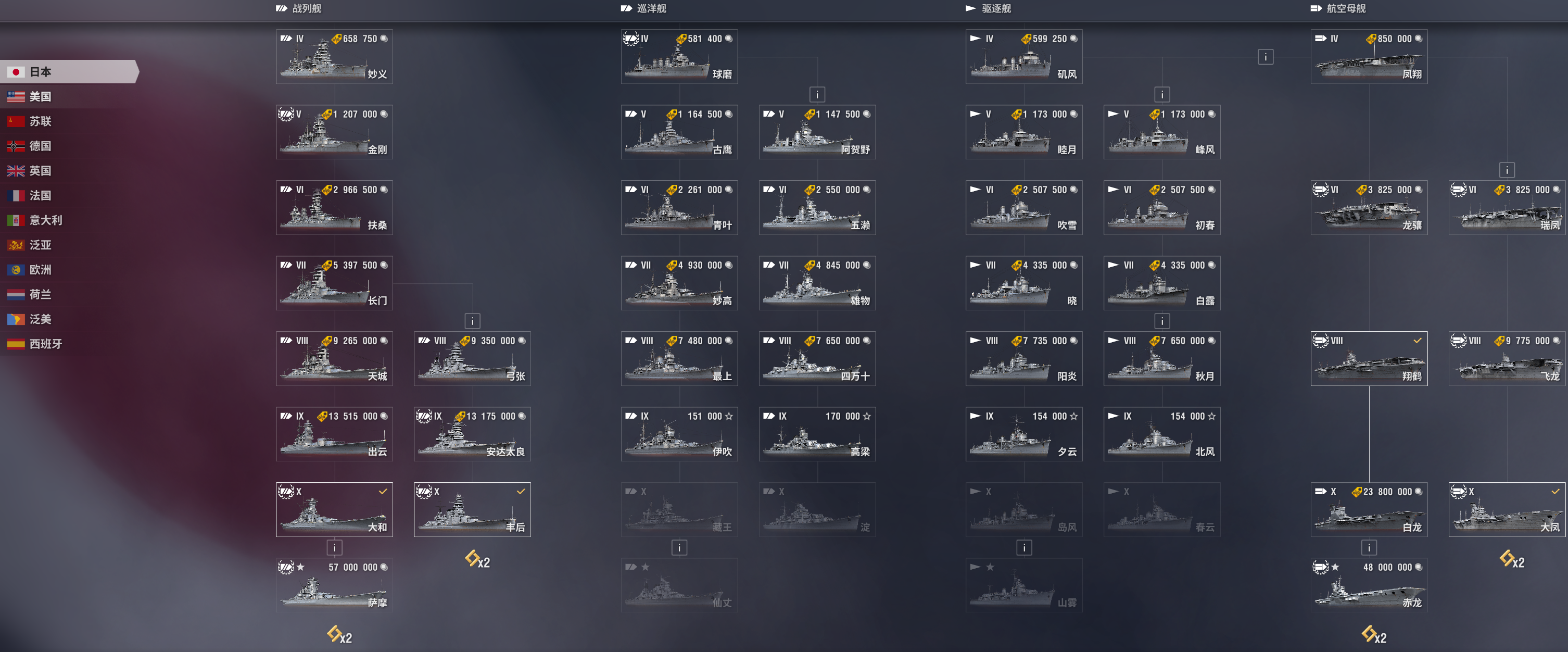Select the tier IX cruiser 伊吹
This screenshot has height=652, width=1568.
(x=679, y=434)
